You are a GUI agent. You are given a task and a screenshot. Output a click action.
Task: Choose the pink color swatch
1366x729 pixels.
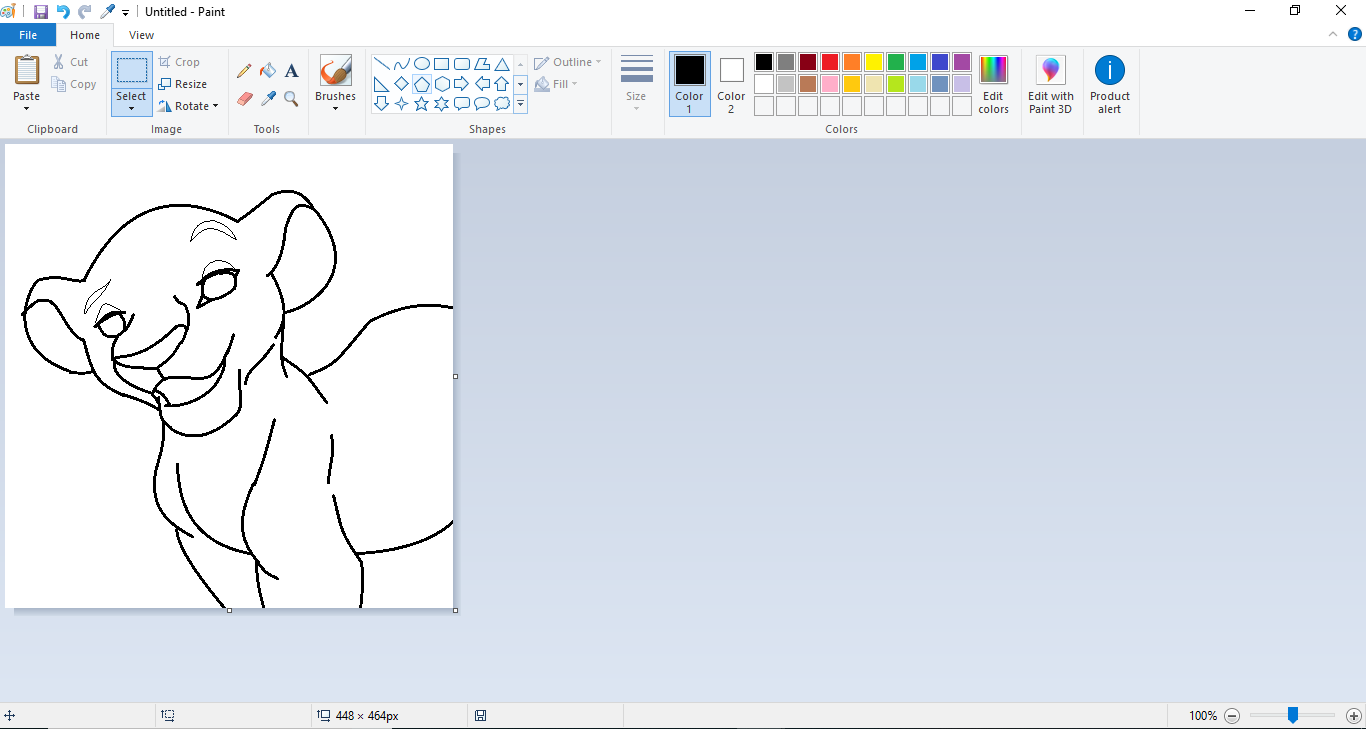(x=830, y=84)
